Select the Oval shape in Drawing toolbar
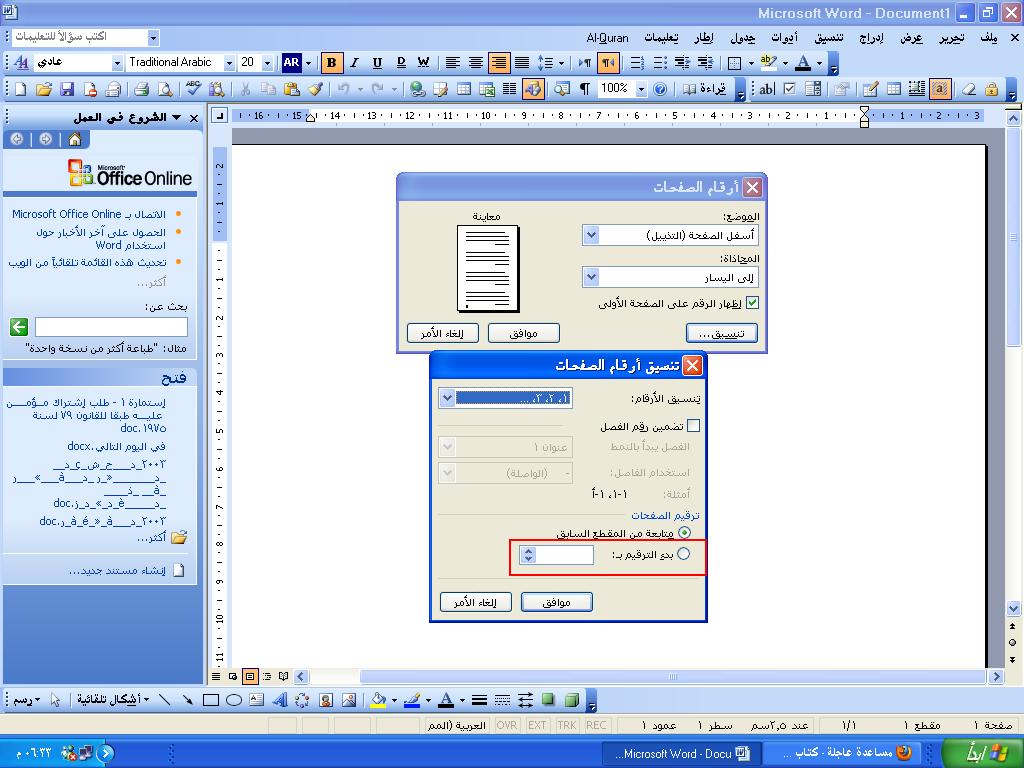Viewport: 1024px width, 768px height. pyautogui.click(x=234, y=700)
